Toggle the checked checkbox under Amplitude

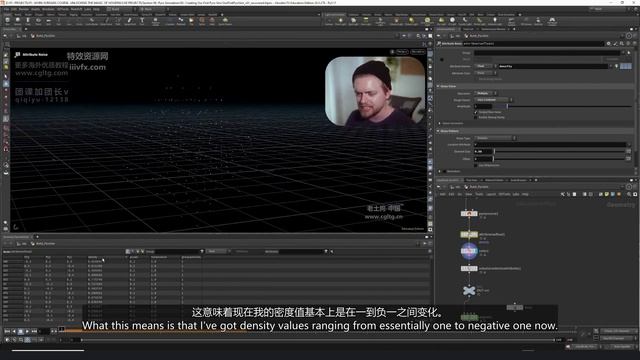tap(476, 112)
